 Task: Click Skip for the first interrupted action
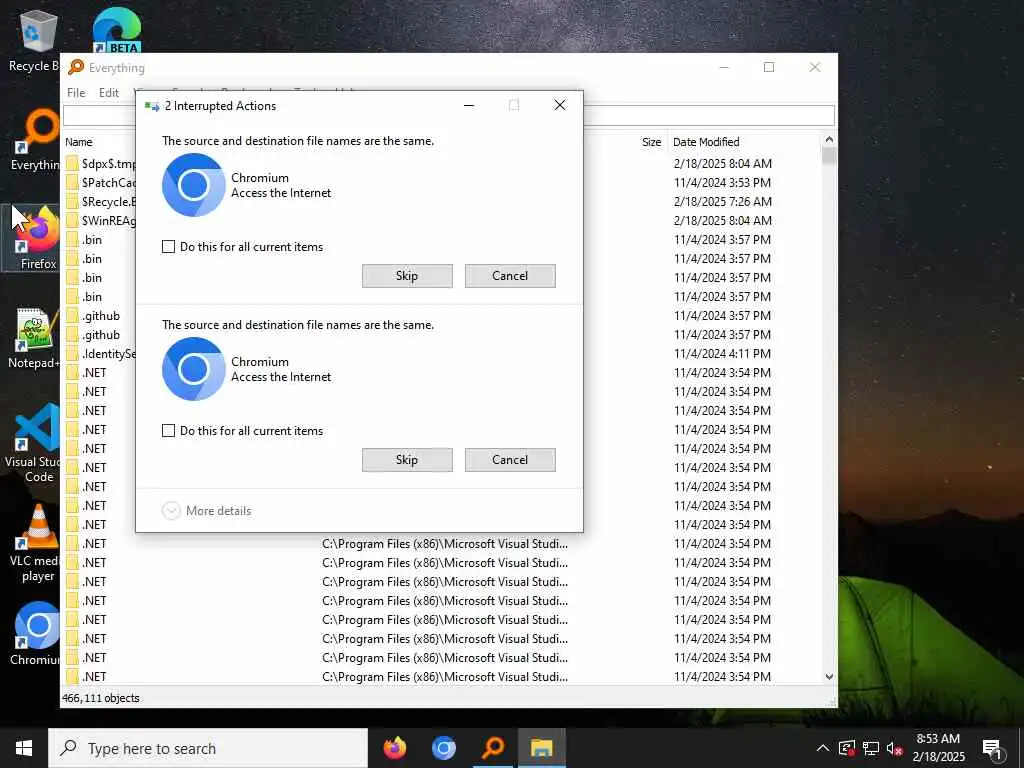[x=407, y=276]
